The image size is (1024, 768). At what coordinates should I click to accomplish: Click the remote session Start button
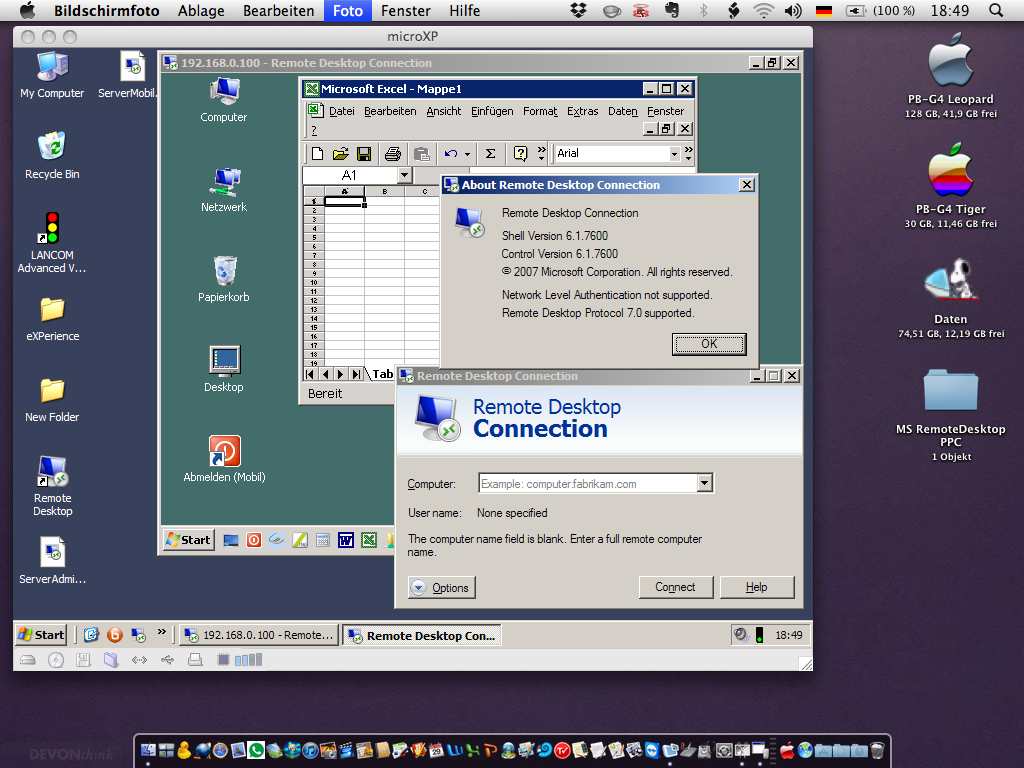[189, 540]
